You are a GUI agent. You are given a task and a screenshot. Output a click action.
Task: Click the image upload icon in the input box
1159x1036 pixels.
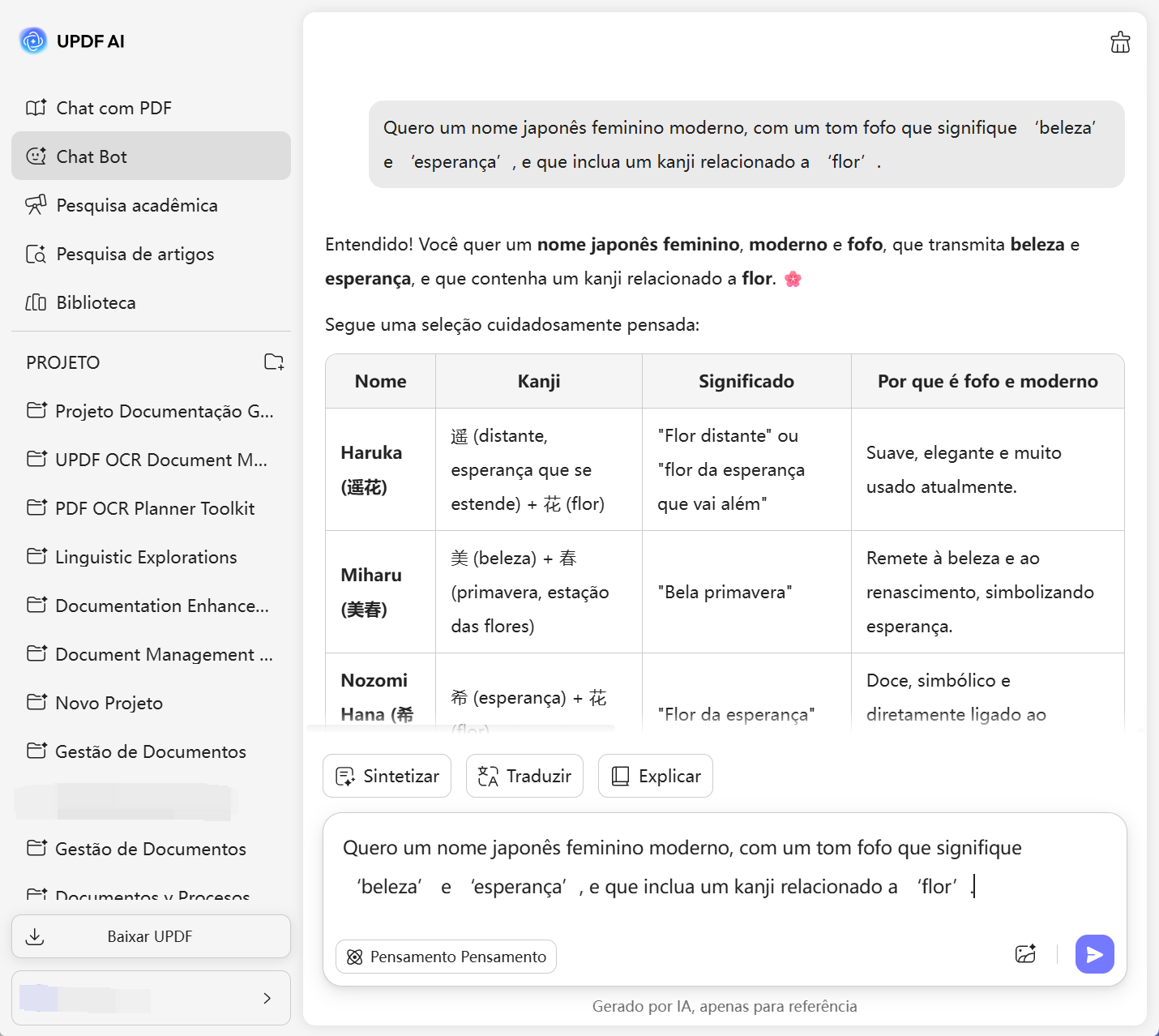coord(1025,954)
